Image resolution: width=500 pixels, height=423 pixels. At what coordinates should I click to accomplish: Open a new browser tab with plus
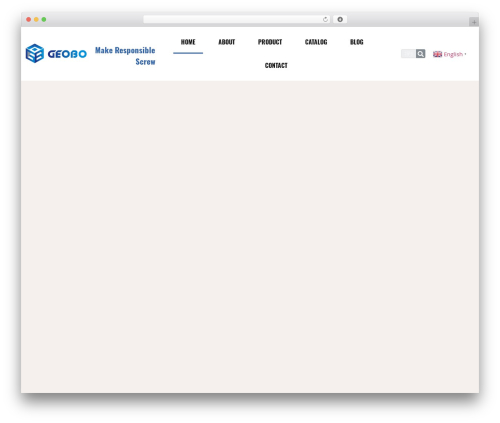pyautogui.click(x=474, y=22)
